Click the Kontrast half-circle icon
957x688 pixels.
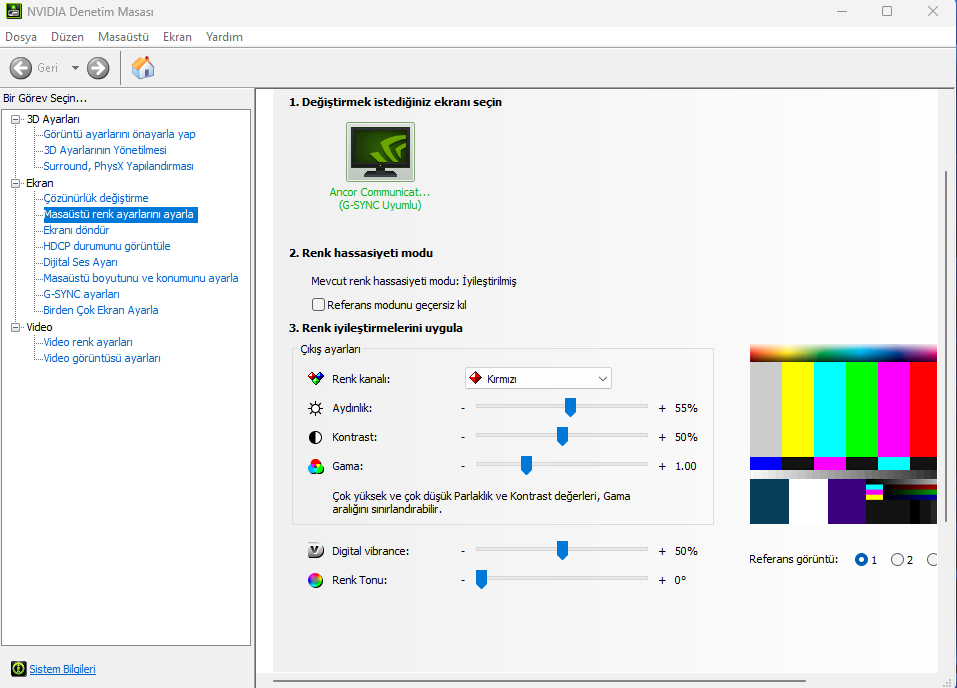[316, 437]
